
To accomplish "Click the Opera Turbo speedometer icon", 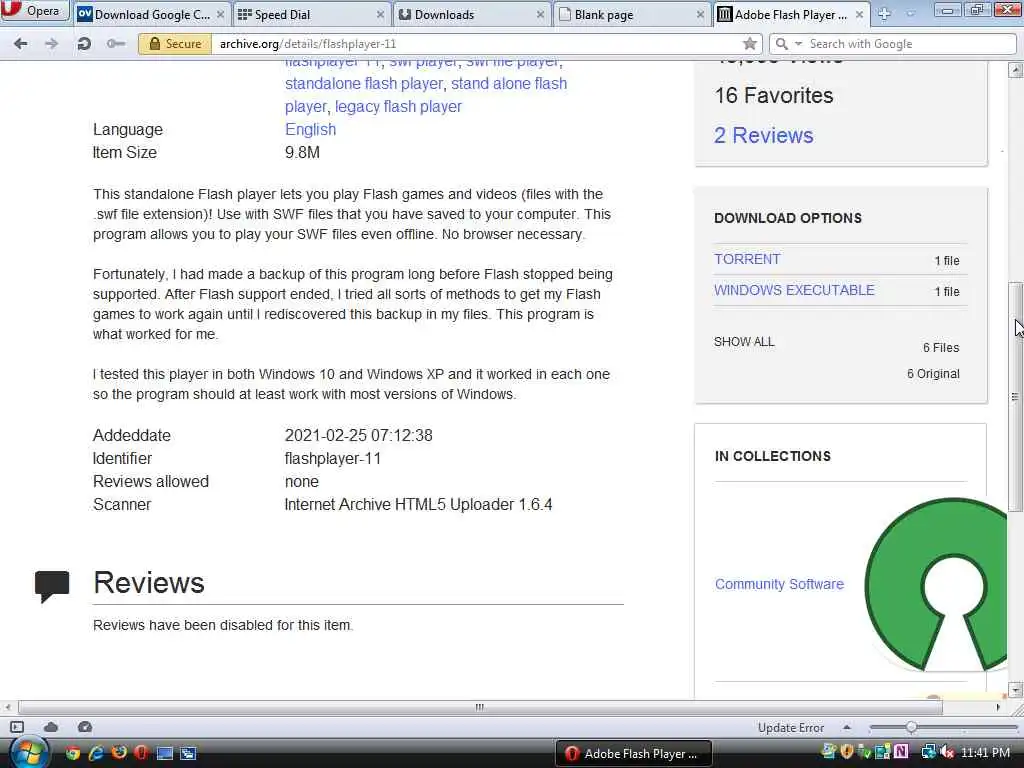I will [x=85, y=727].
